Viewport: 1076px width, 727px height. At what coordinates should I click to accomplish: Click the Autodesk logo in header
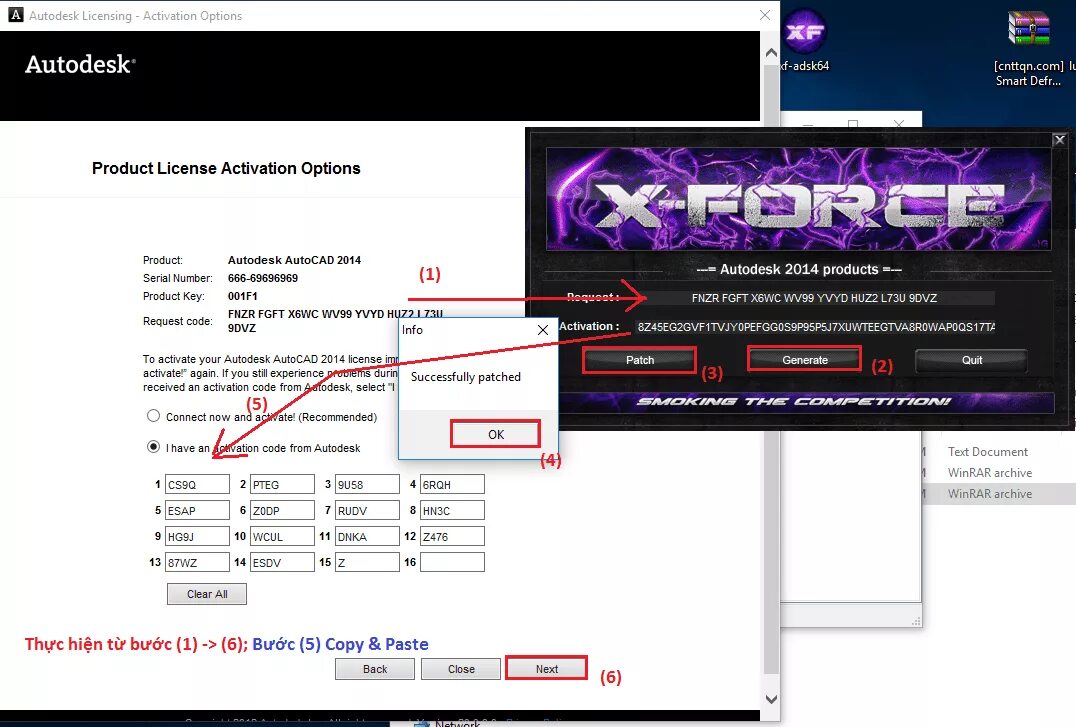click(80, 65)
